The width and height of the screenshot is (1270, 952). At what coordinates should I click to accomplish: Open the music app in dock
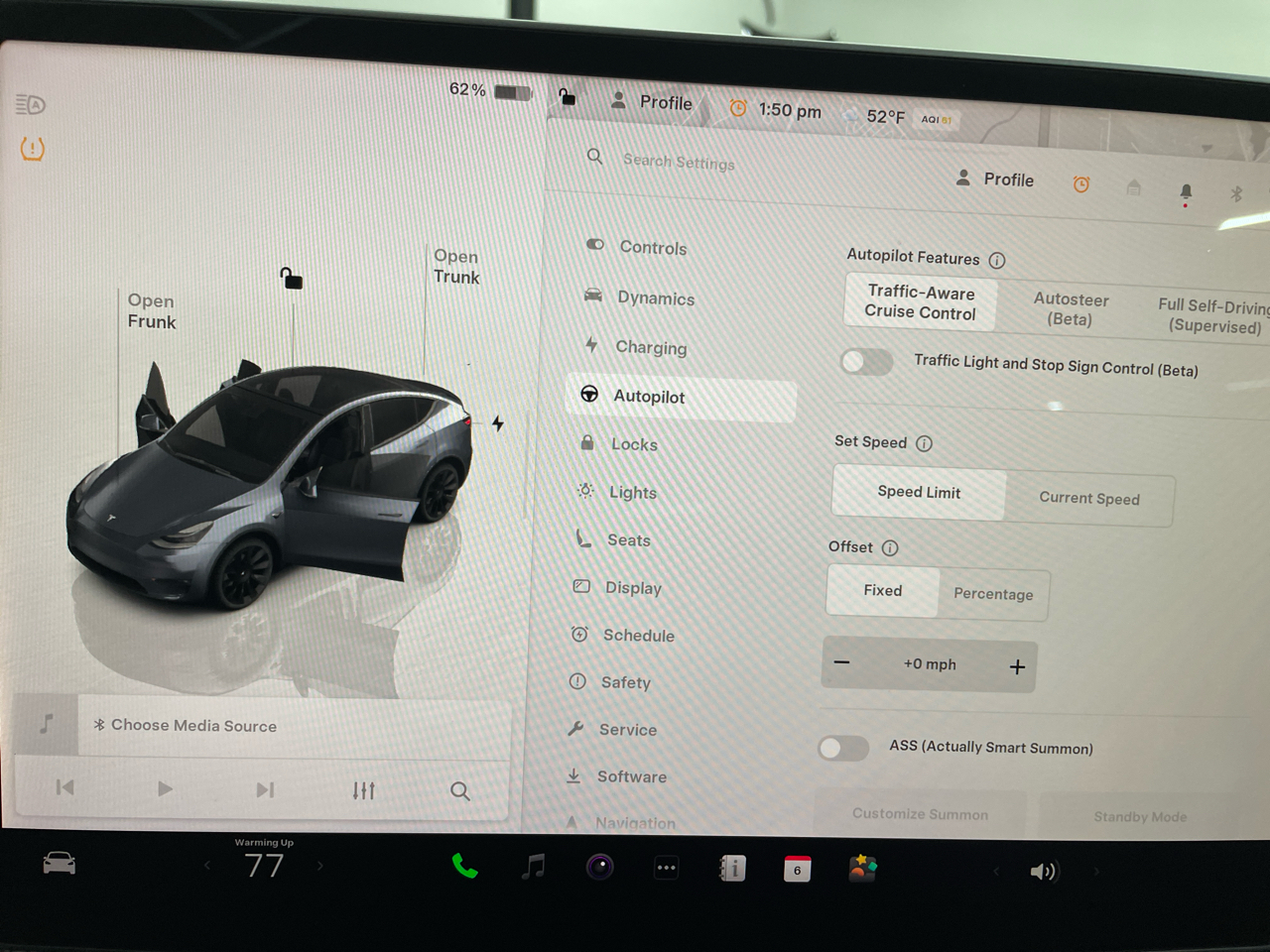click(x=534, y=867)
